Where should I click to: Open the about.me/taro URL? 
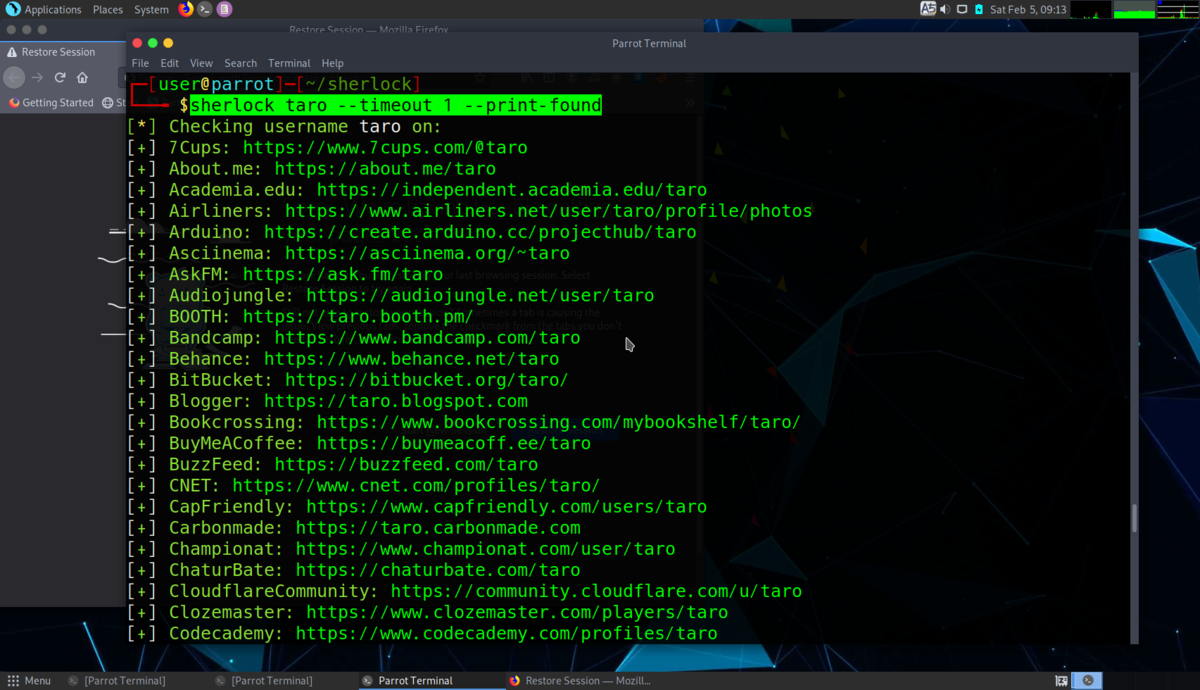(x=385, y=169)
